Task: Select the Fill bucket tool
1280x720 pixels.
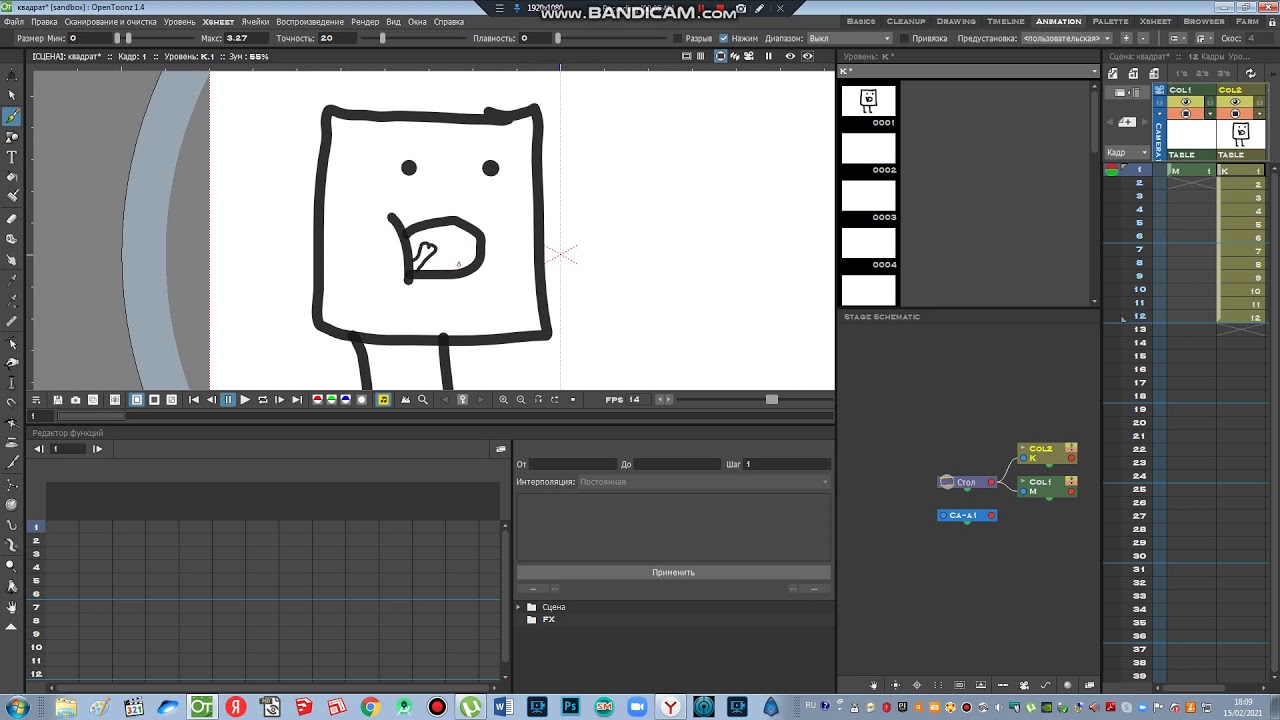Action: coord(12,177)
